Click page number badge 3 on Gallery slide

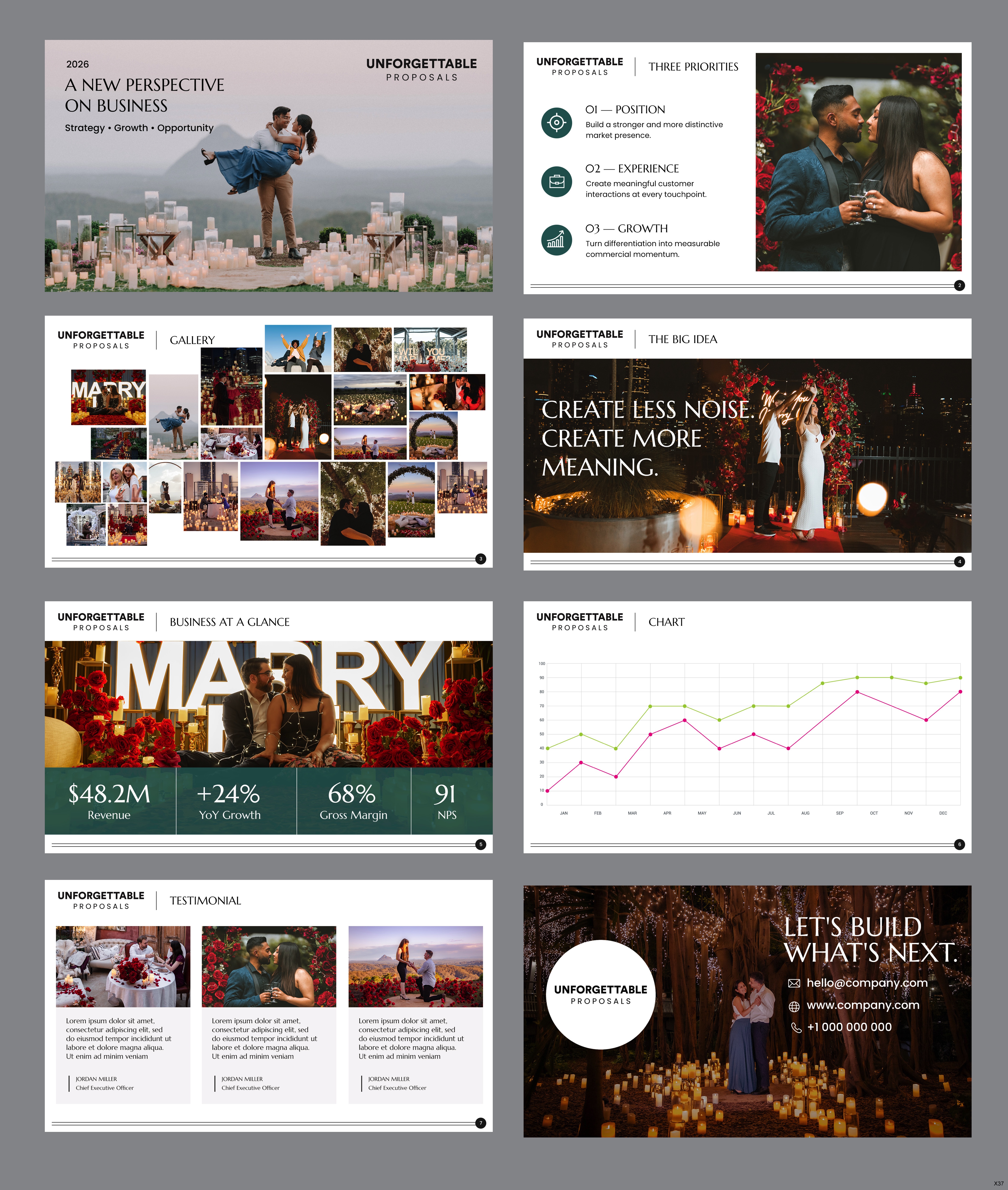click(481, 559)
